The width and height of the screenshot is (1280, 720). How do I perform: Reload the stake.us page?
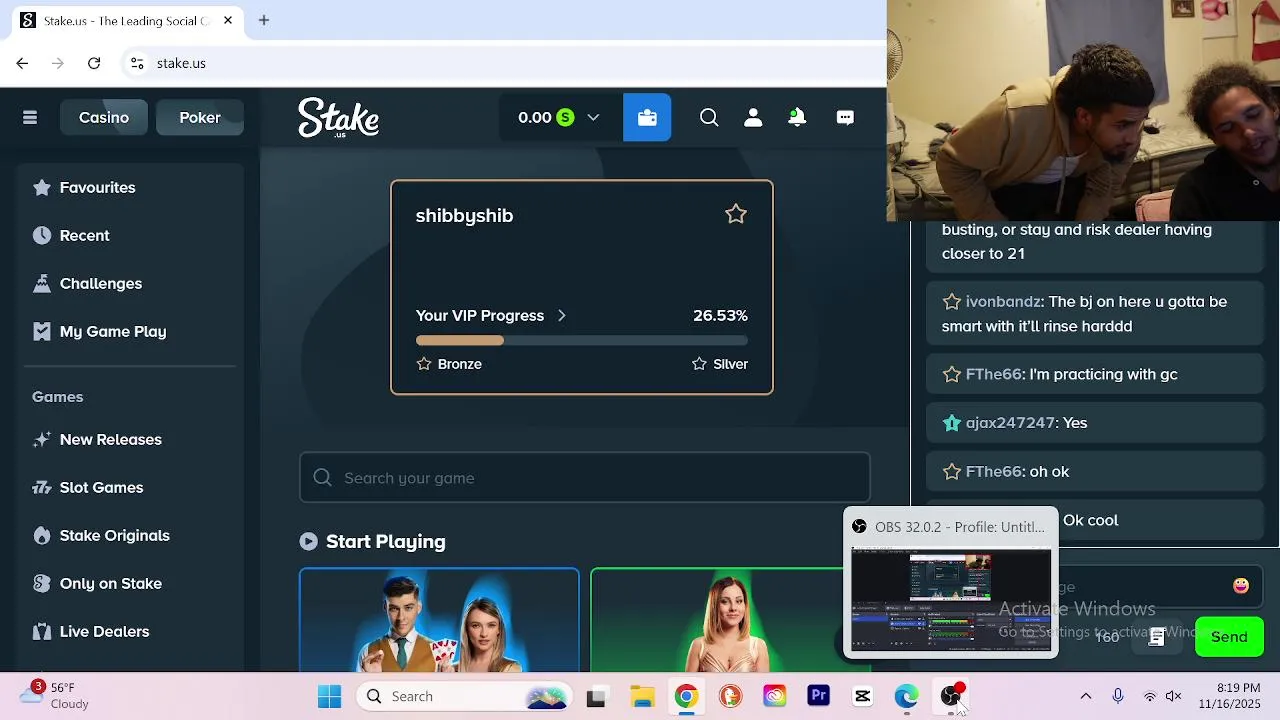94,63
